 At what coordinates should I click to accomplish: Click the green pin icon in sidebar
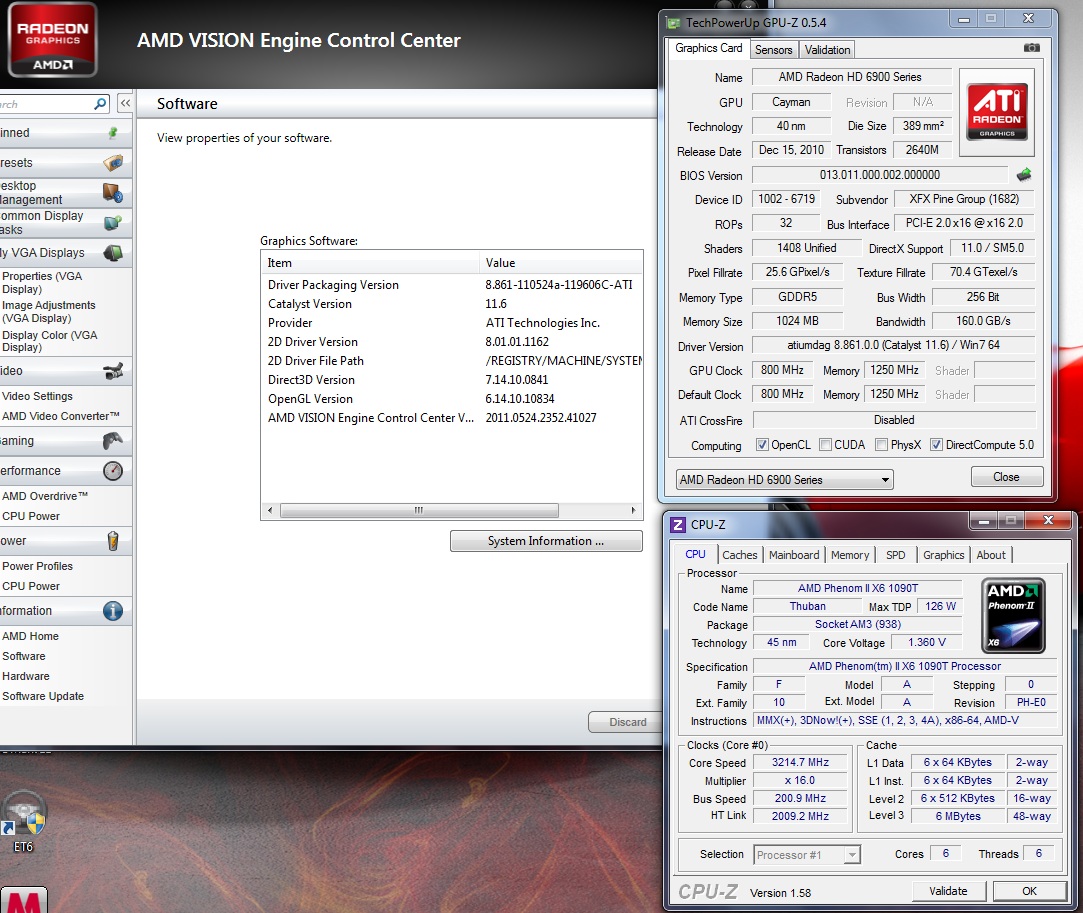113,133
